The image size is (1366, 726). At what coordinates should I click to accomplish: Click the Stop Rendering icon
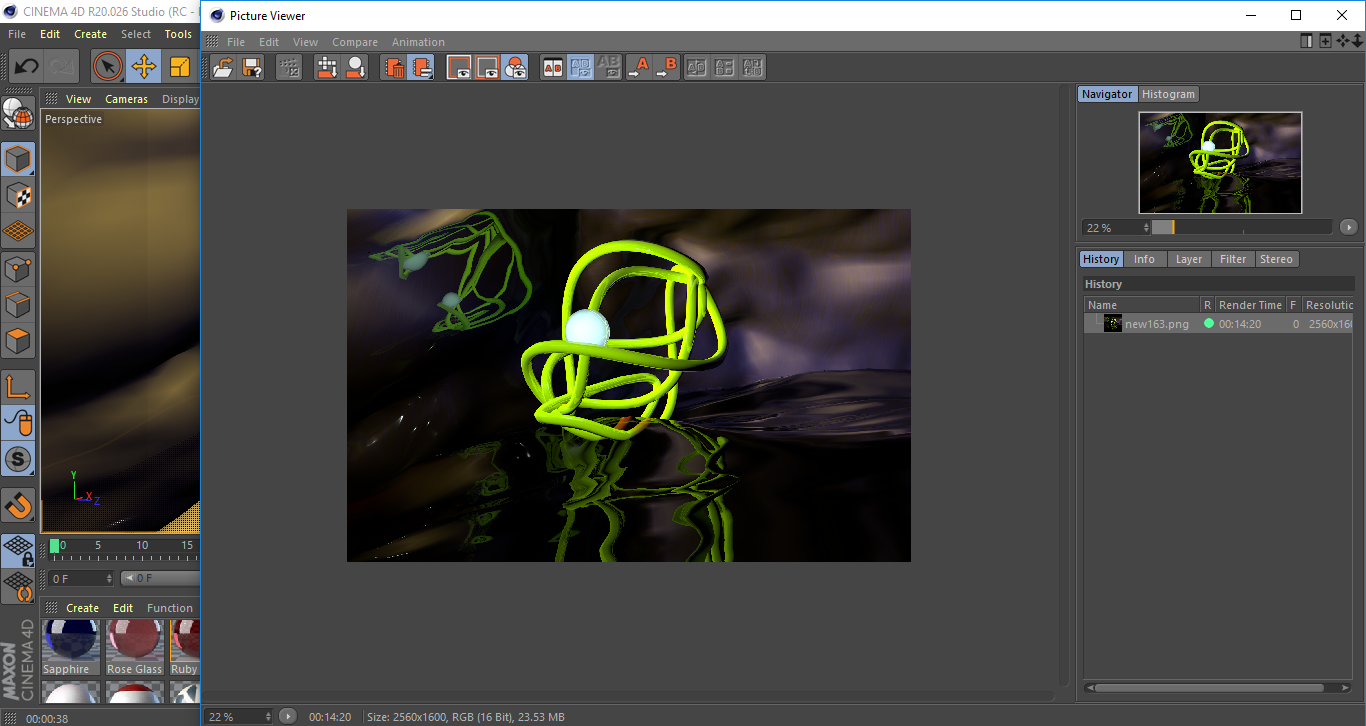click(x=289, y=67)
